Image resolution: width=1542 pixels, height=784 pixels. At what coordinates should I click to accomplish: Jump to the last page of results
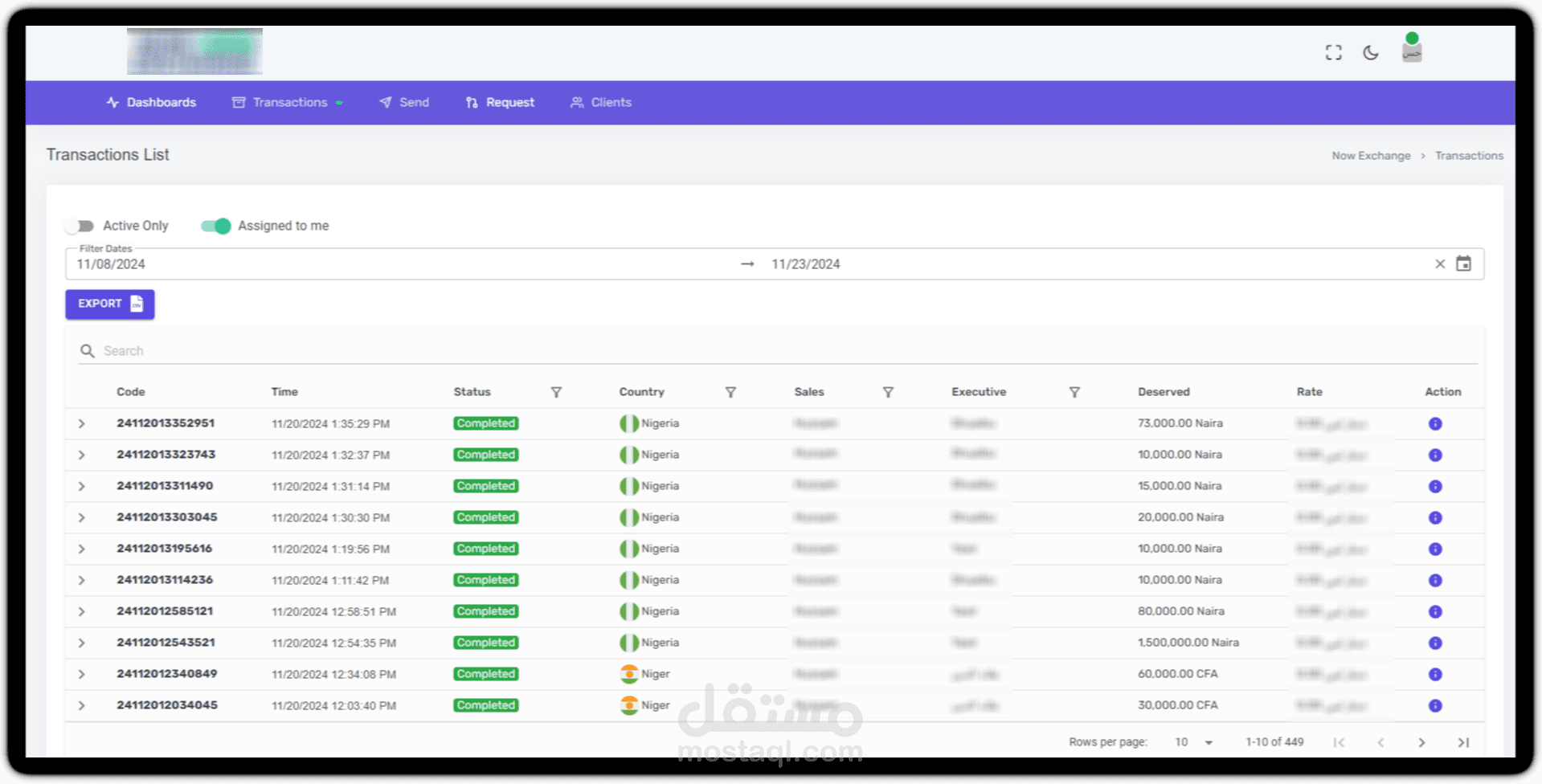(x=1463, y=742)
